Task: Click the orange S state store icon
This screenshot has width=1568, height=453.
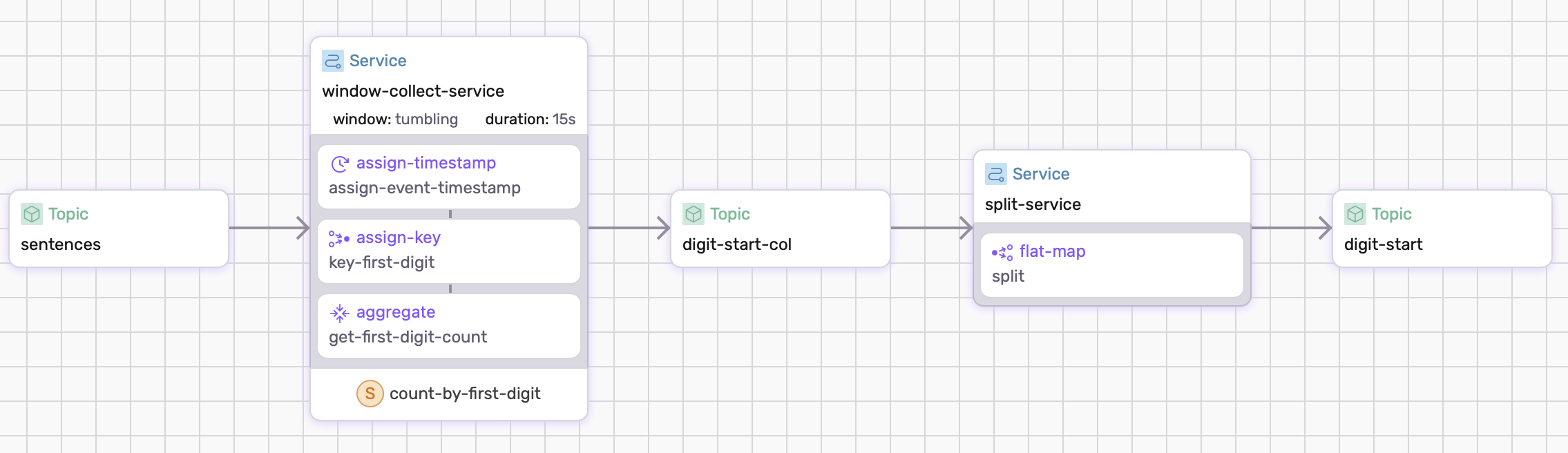Action: pos(370,394)
